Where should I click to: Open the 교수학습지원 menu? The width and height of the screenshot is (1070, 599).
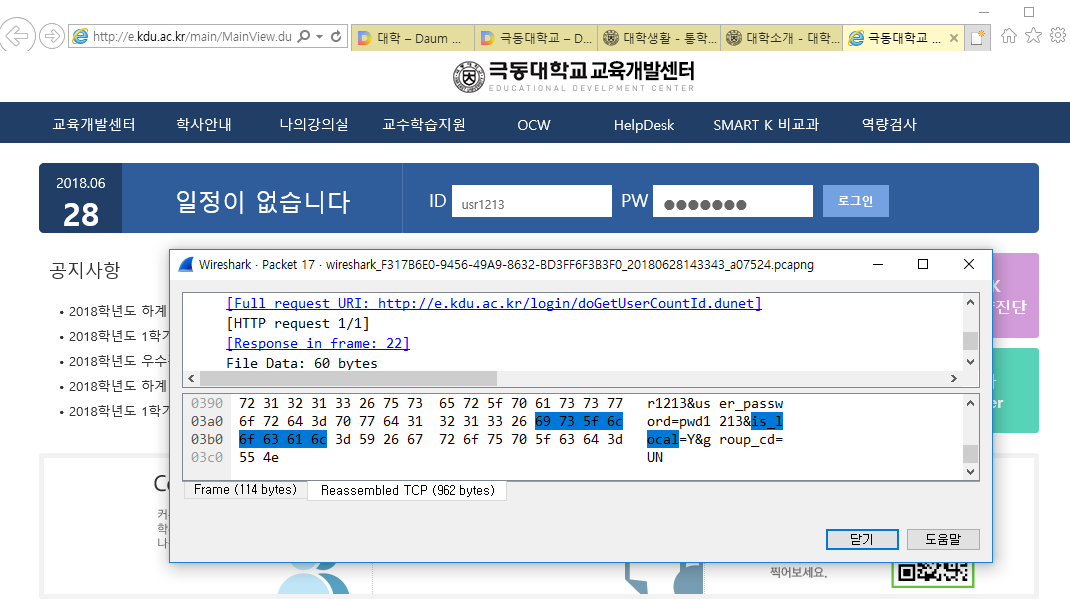(424, 124)
